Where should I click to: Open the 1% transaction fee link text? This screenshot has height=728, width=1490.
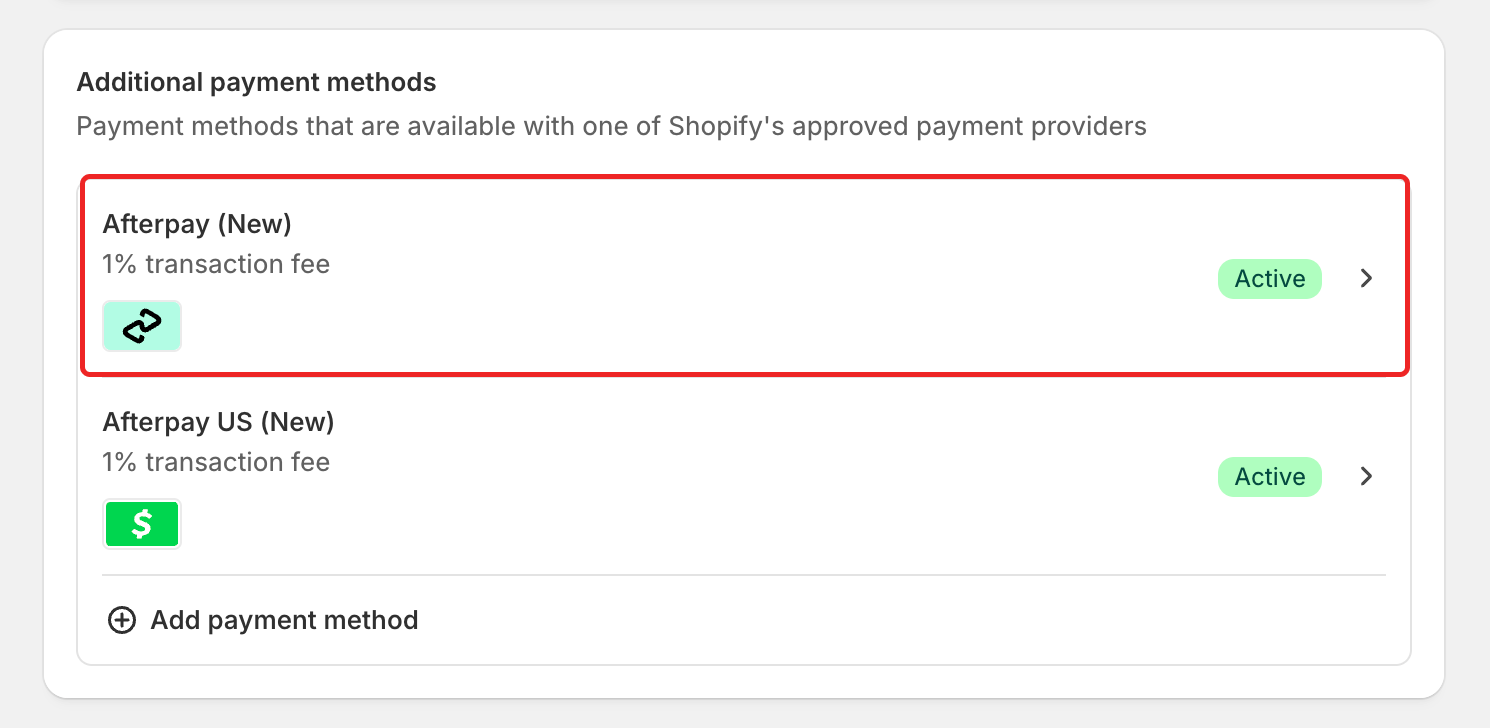click(x=216, y=263)
